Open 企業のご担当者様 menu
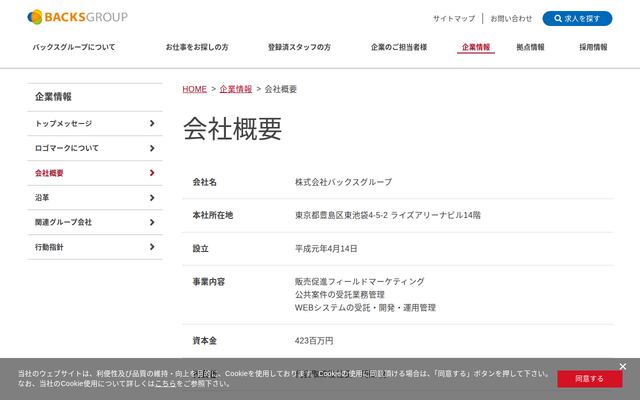 [x=399, y=47]
